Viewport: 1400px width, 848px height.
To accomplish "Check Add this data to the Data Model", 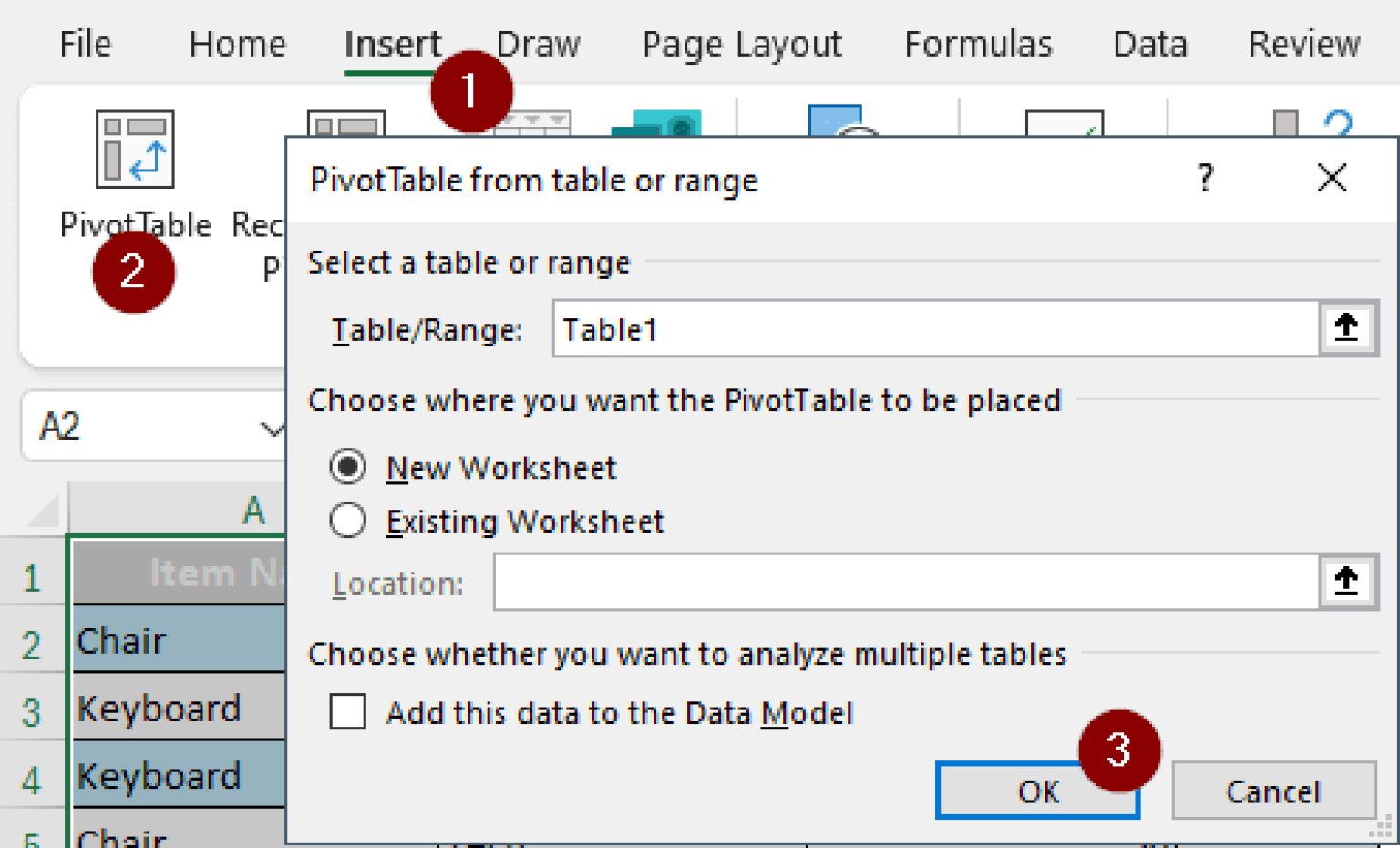I will [347, 712].
